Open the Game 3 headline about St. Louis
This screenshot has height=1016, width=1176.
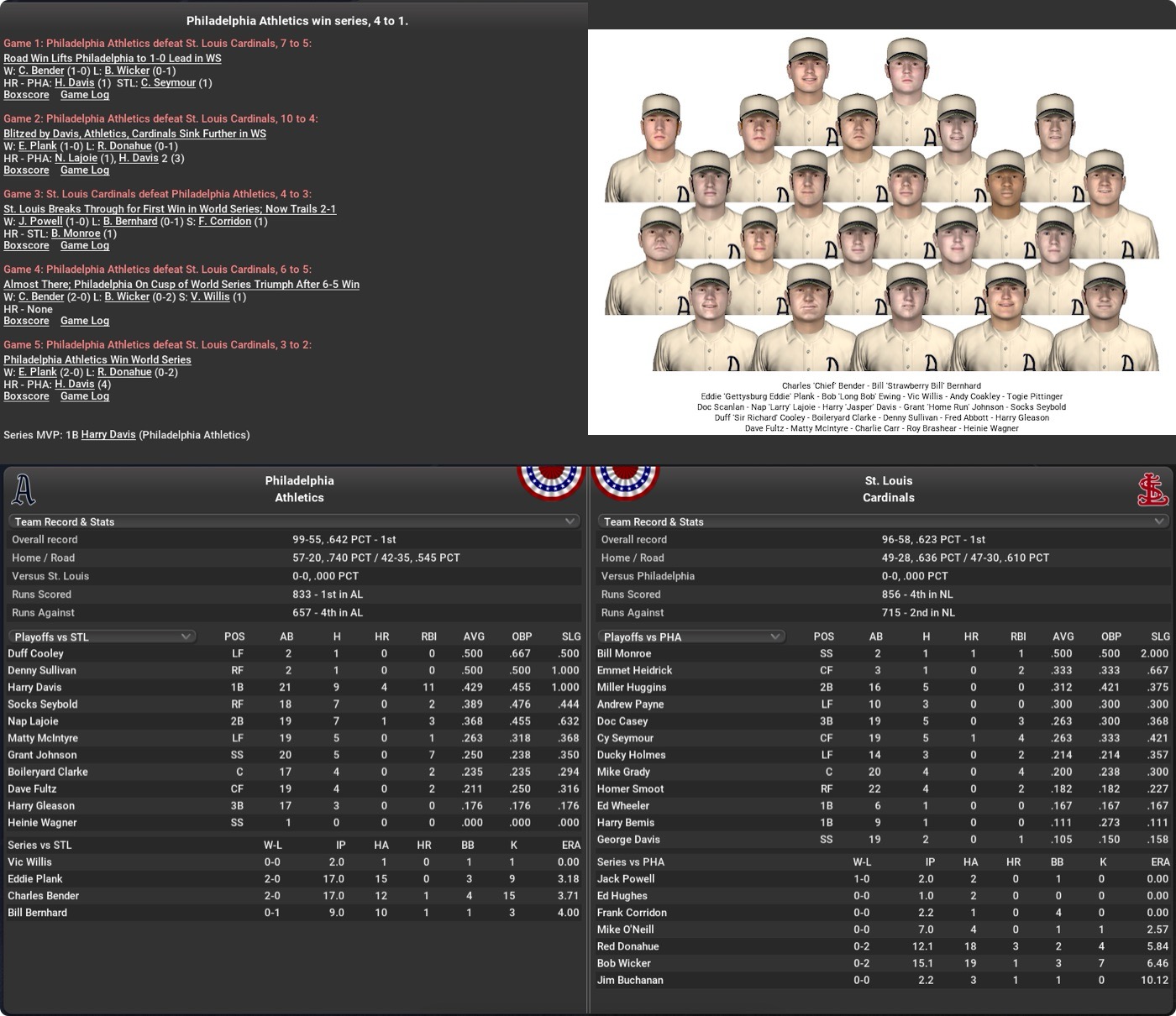[x=170, y=209]
